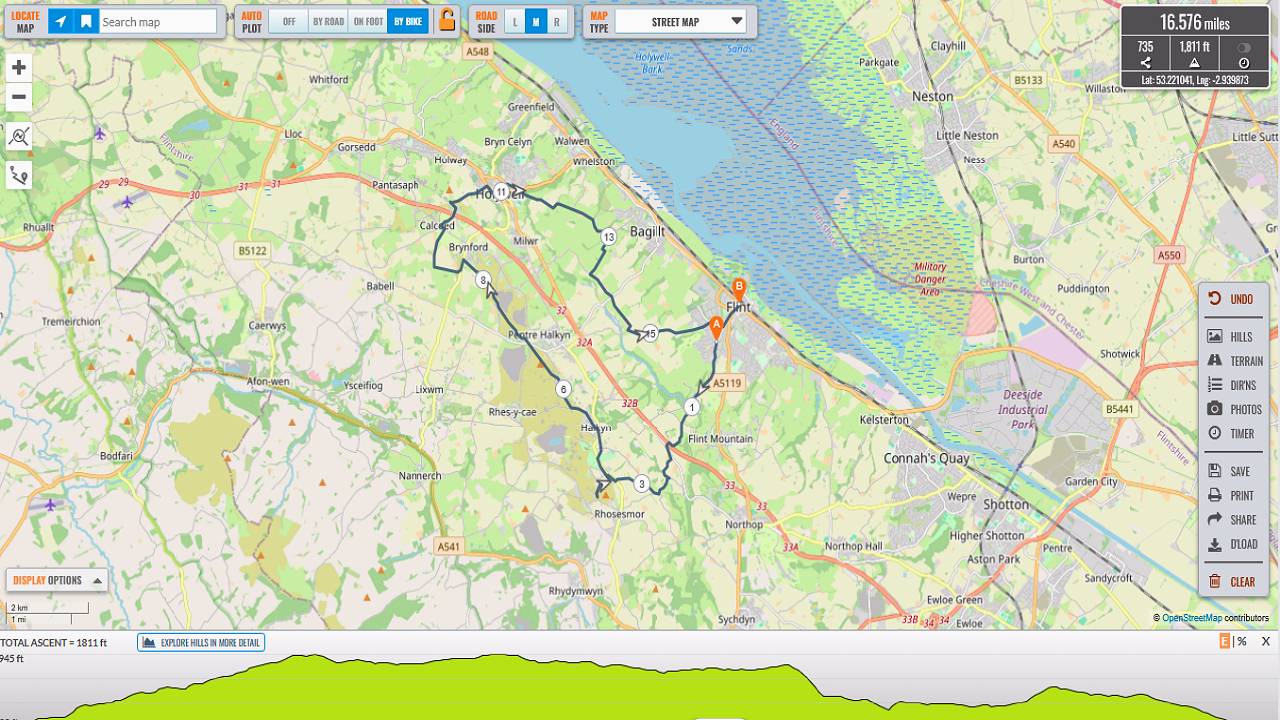Viewport: 1280px width, 720px height.
Task: Select the route drawing tool icon
Action: click(18, 176)
